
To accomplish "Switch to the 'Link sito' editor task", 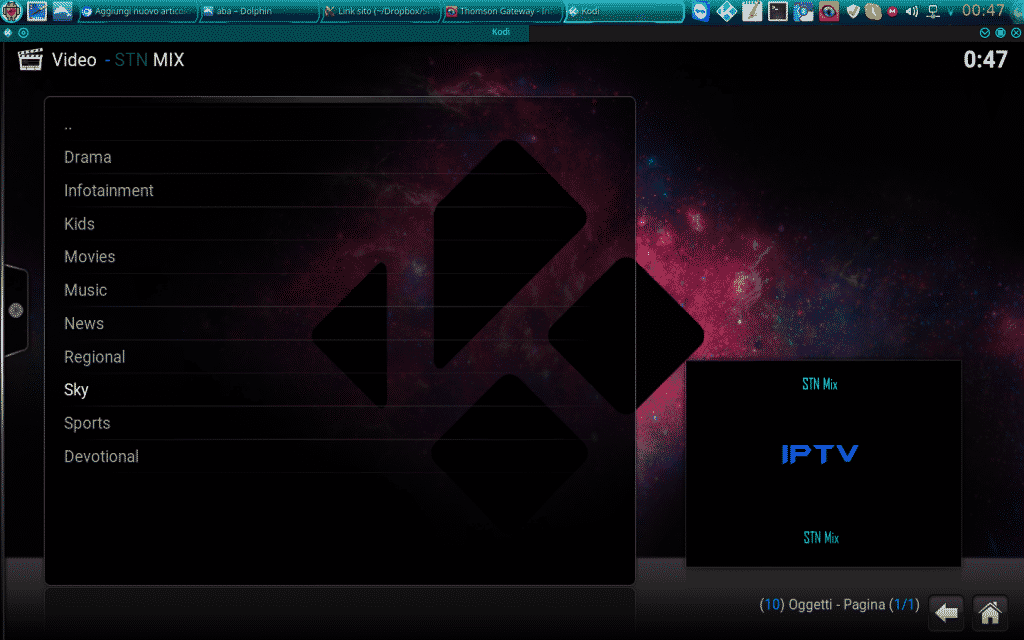I will (x=380, y=11).
